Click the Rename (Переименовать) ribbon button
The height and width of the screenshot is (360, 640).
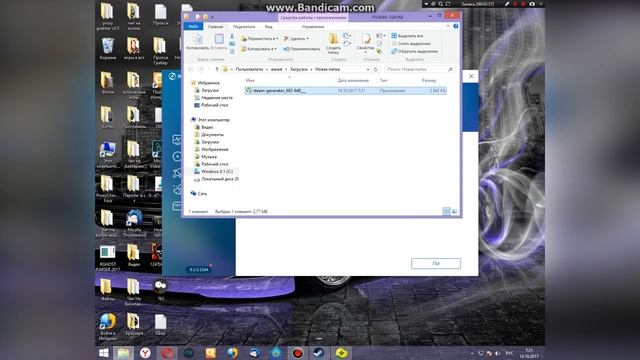point(302,49)
